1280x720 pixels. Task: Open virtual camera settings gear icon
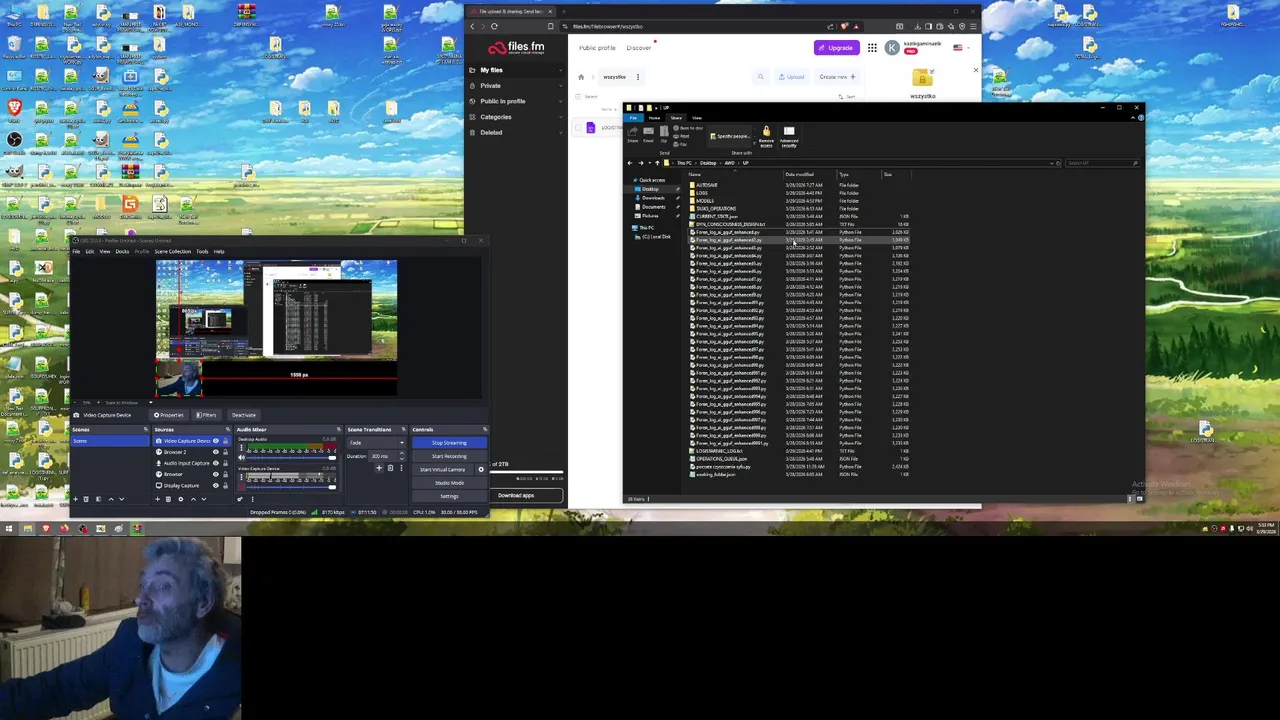pyautogui.click(x=481, y=470)
